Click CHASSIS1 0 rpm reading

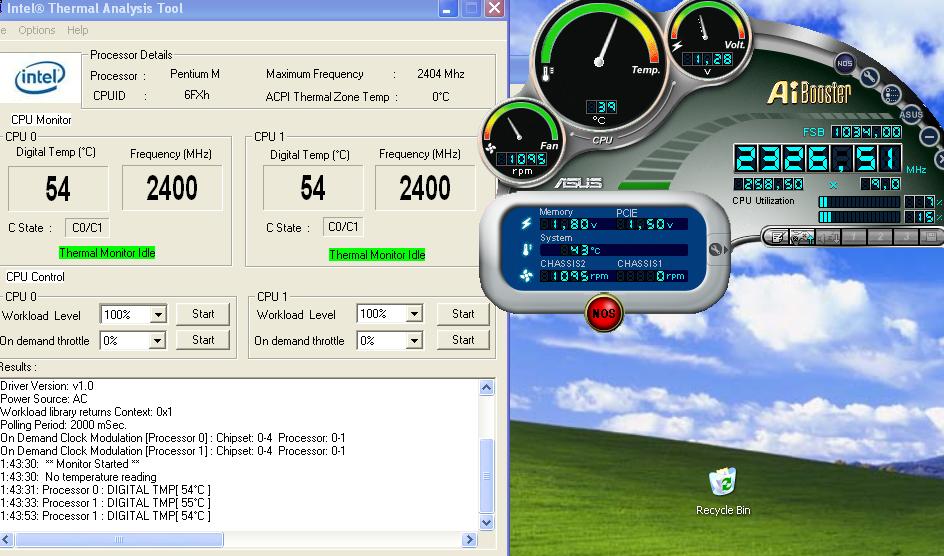click(651, 276)
